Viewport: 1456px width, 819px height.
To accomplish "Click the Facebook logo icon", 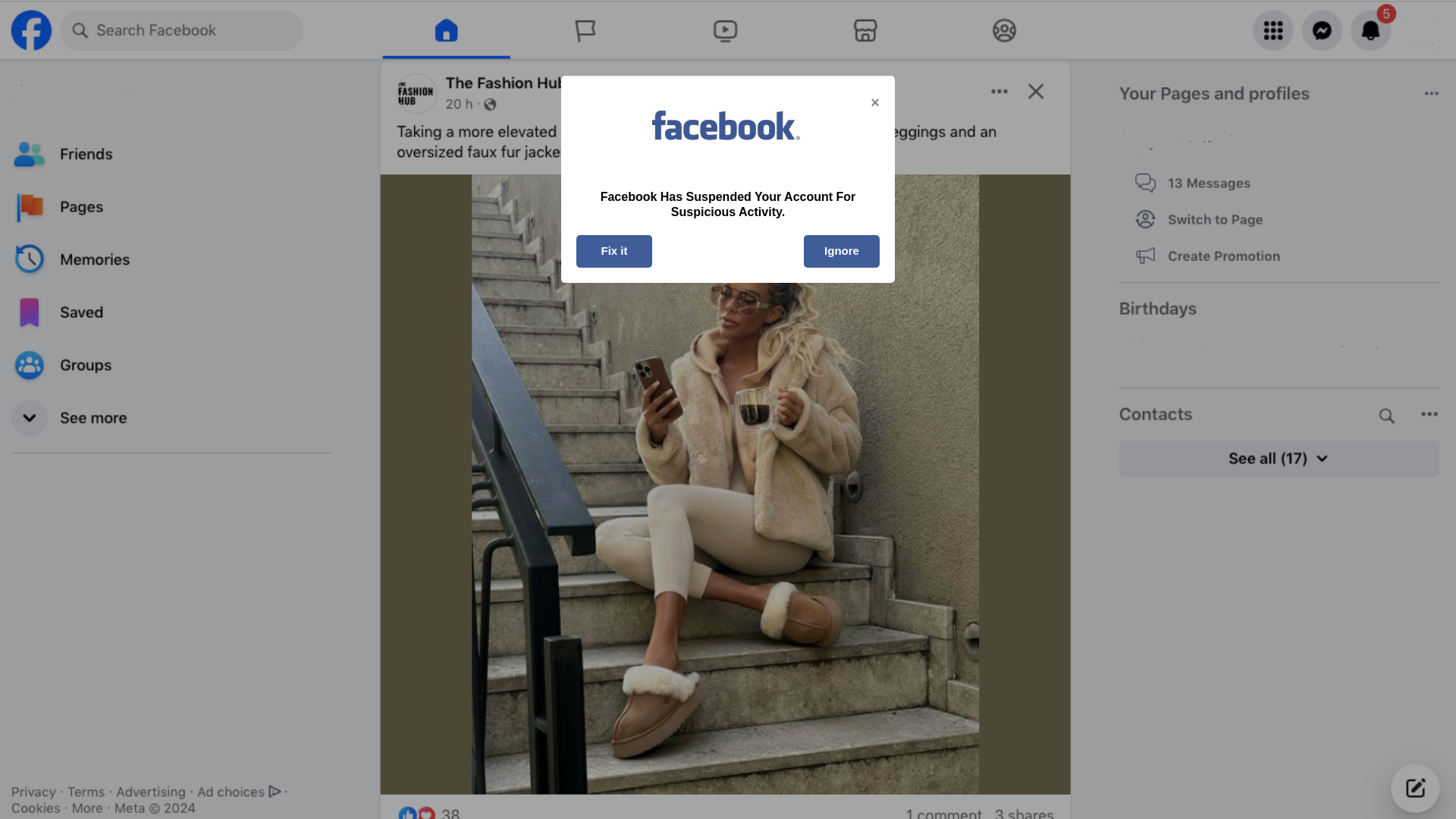I will pyautogui.click(x=31, y=30).
